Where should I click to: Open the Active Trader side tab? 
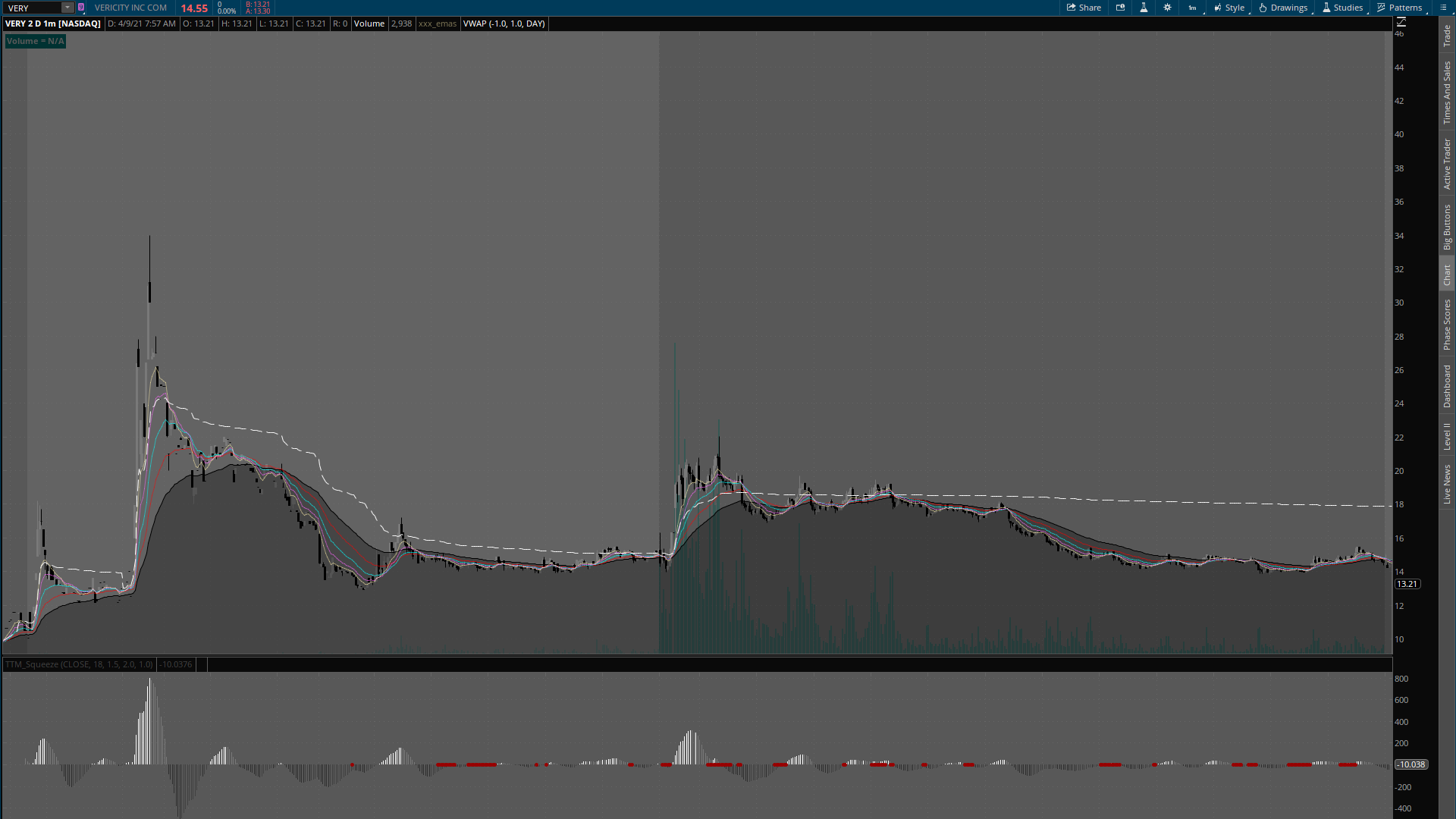[1447, 164]
